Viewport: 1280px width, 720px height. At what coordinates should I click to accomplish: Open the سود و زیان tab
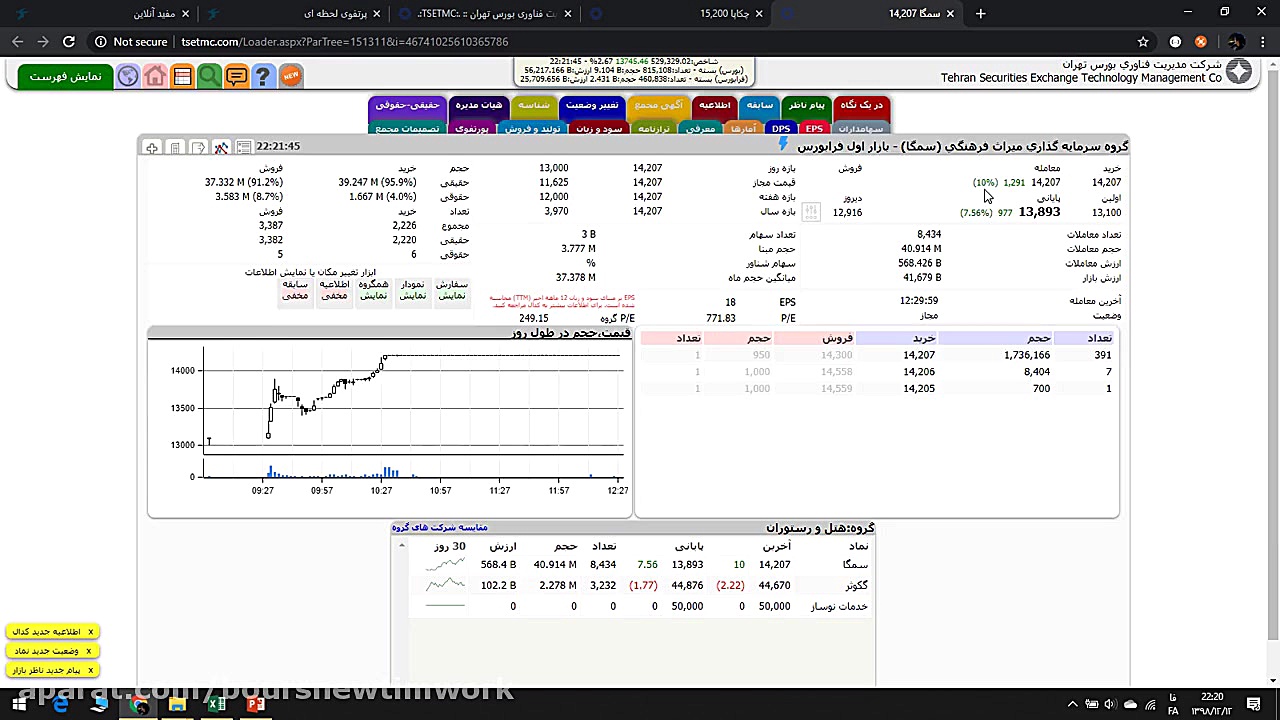click(599, 128)
